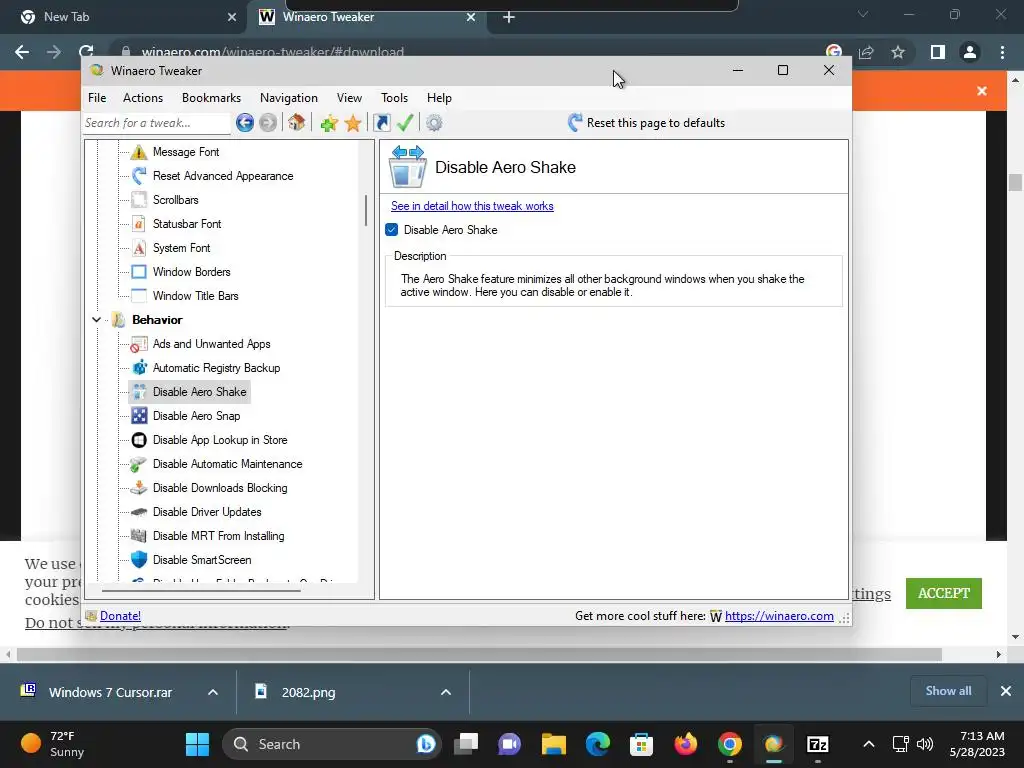1024x768 pixels.
Task: Go to Winaero Tweaker home page icon
Action: 296,123
